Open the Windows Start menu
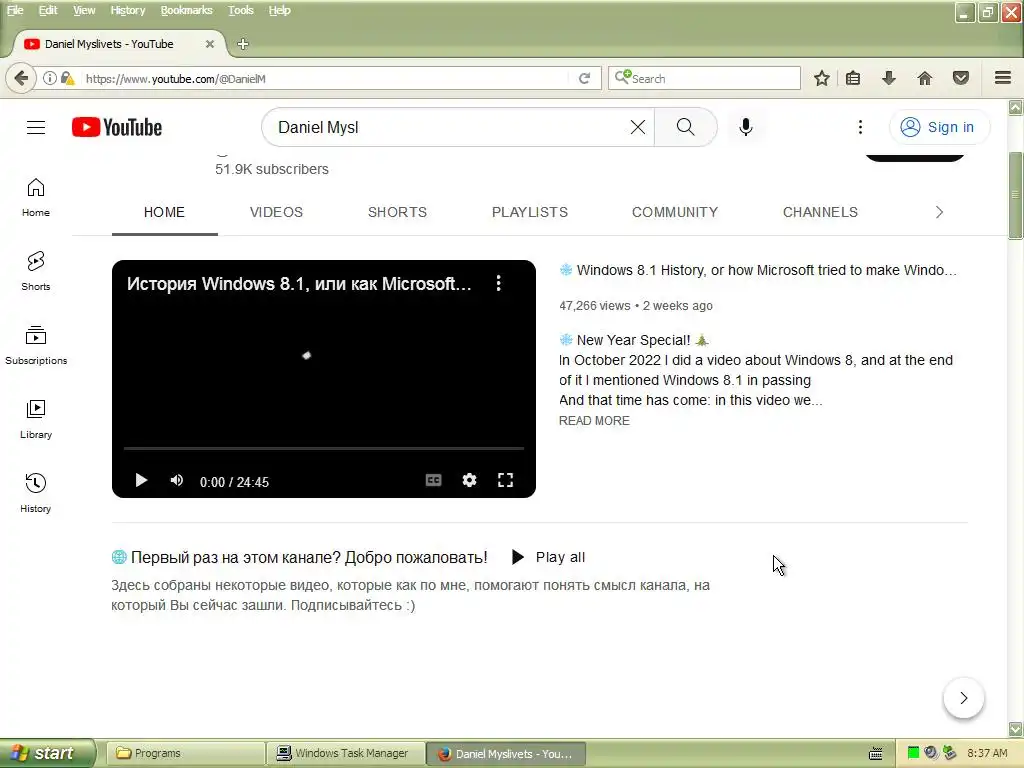Viewport: 1024px width, 768px height. click(47, 753)
